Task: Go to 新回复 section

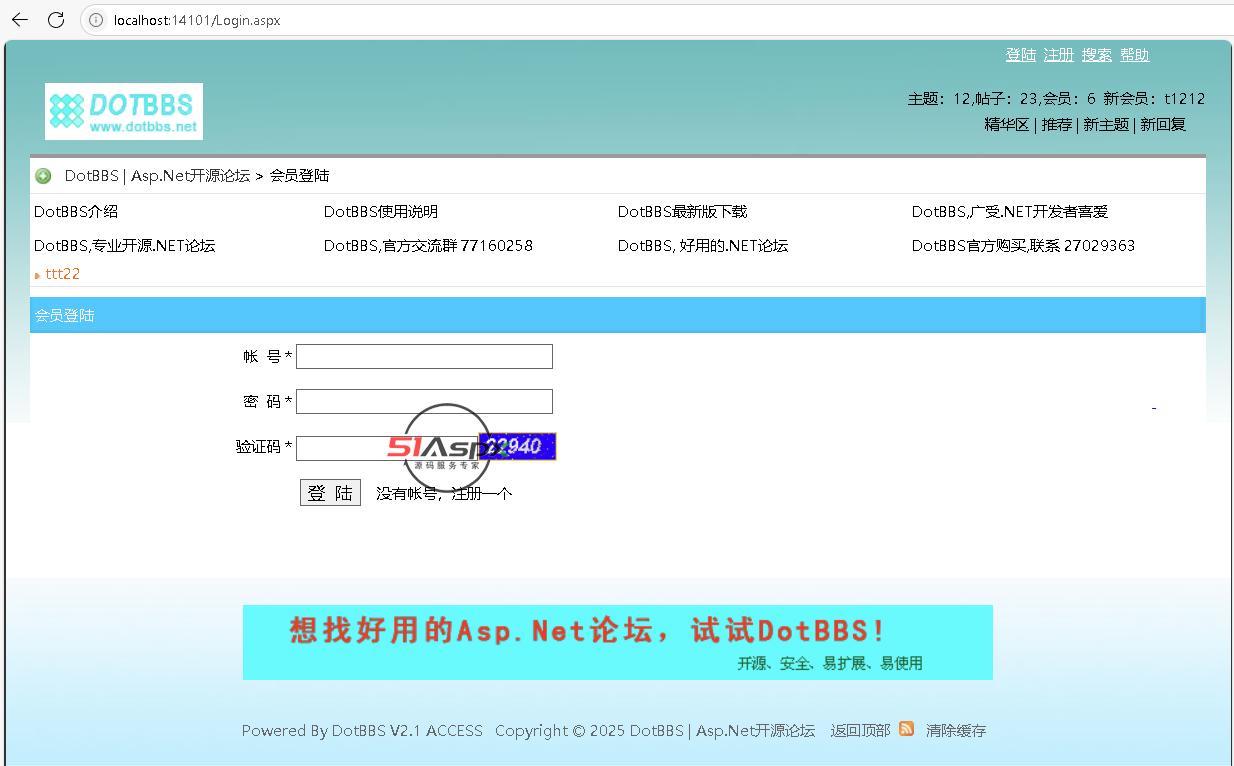Action: pos(1163,125)
